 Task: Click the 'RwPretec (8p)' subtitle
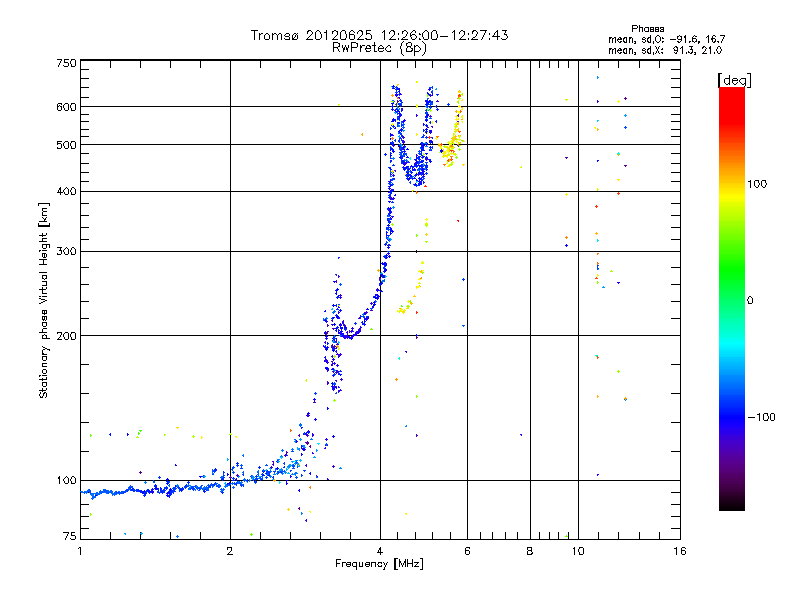379,48
